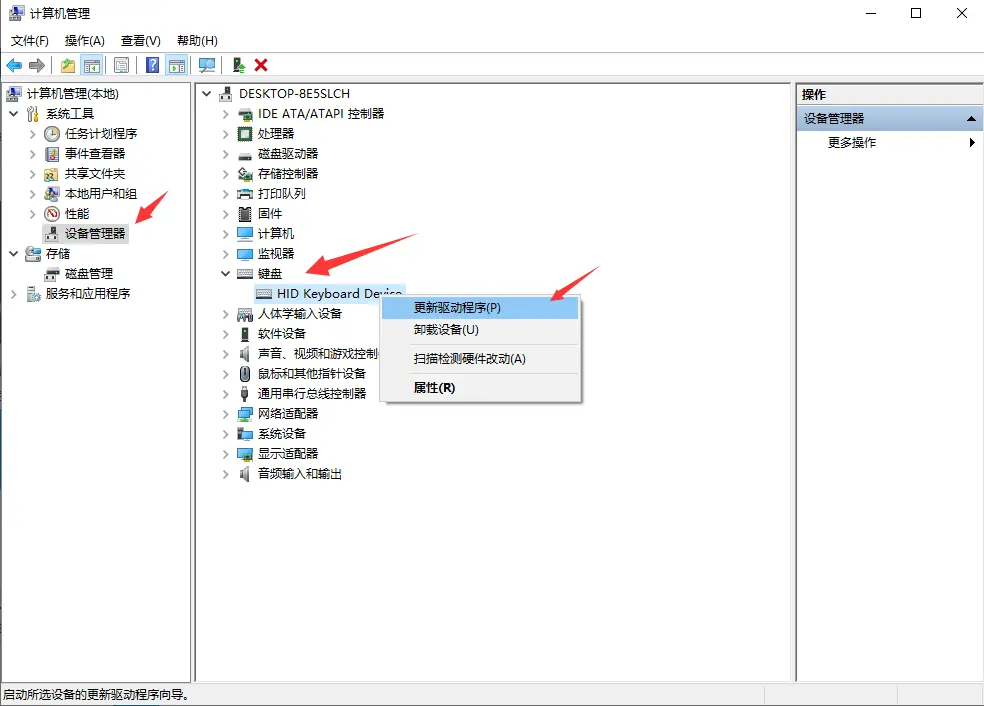Collapse the 键盘 category node
The height and width of the screenshot is (706, 984).
point(226,274)
